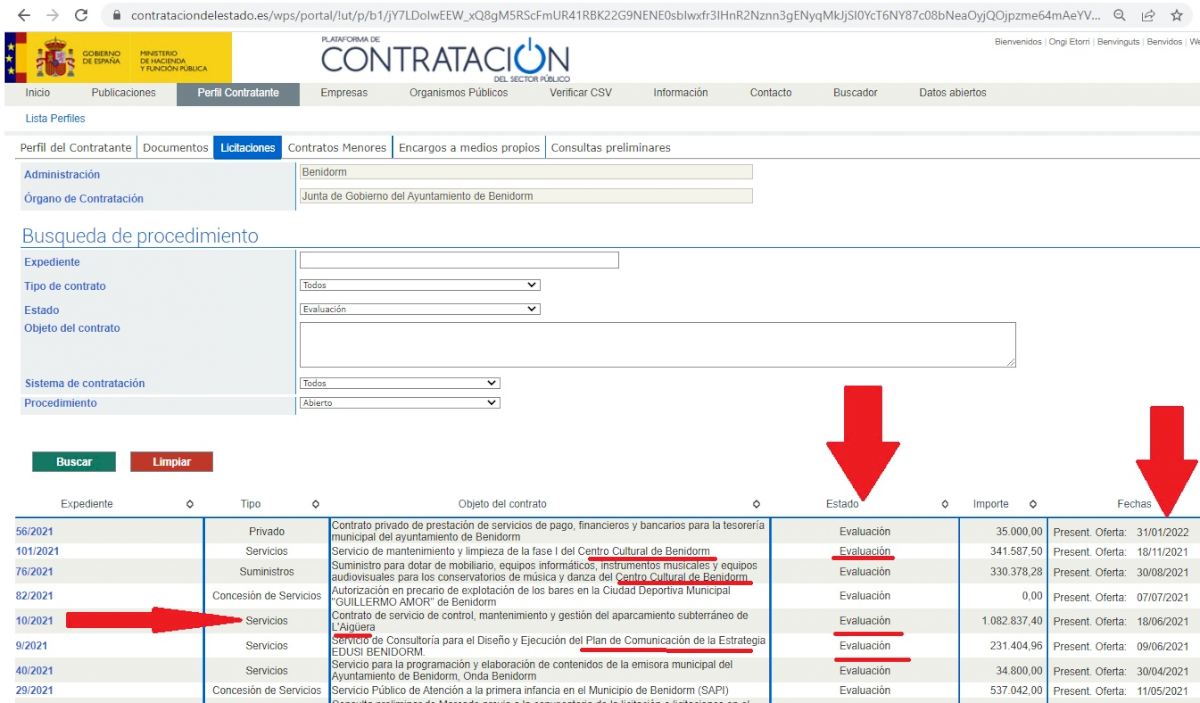The width and height of the screenshot is (1200, 703).
Task: Sort by Expediente column sort icon
Action: (x=190, y=504)
